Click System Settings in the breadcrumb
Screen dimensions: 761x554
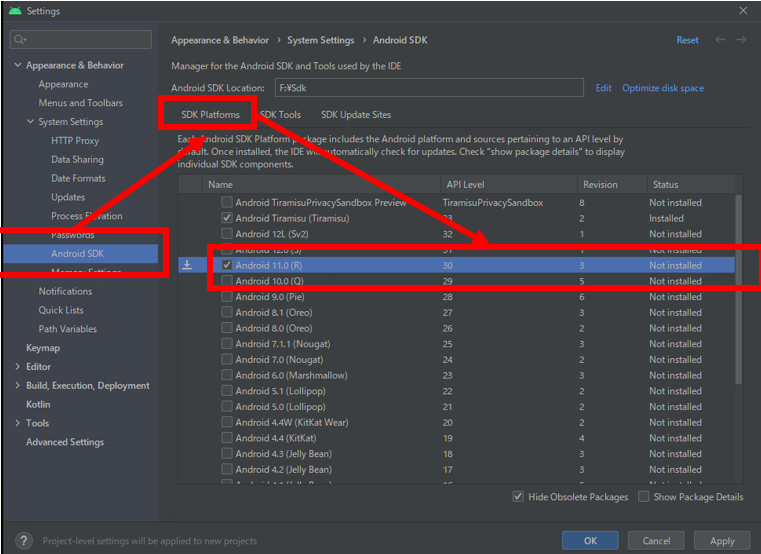pos(320,40)
